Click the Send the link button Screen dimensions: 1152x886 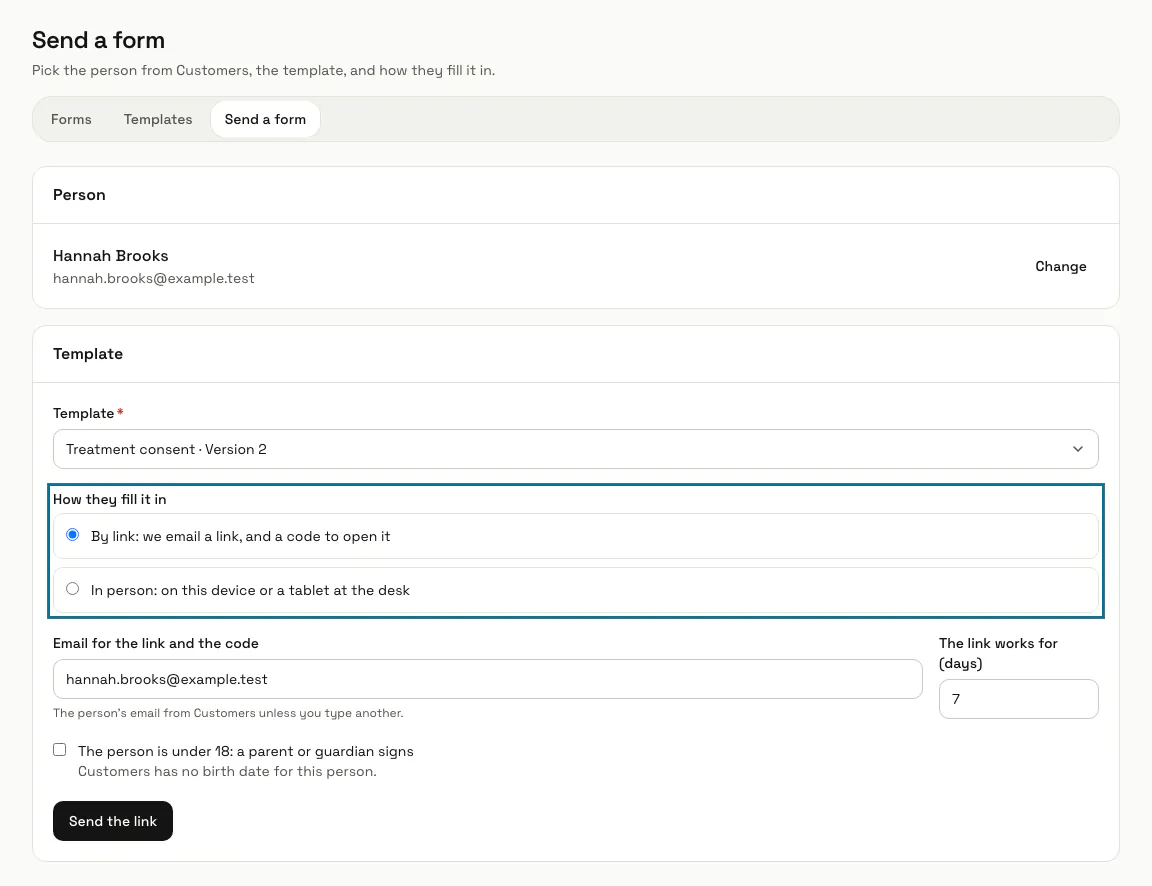click(x=112, y=821)
